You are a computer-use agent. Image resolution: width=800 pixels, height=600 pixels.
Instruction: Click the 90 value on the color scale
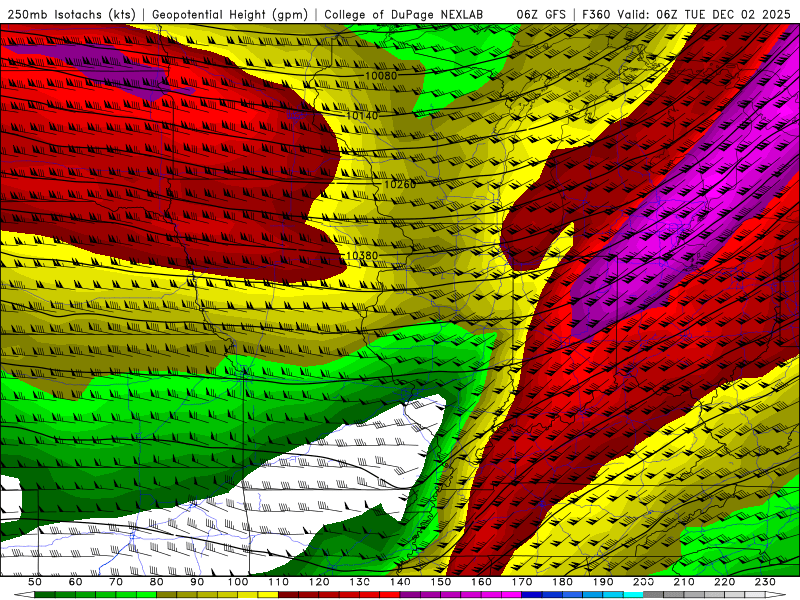pos(197,582)
